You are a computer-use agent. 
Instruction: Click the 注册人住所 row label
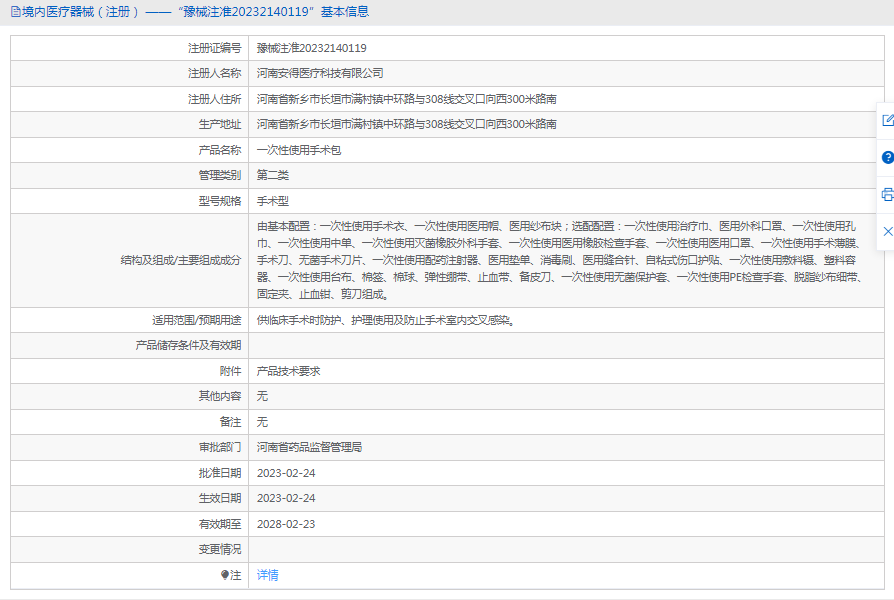coord(214,99)
